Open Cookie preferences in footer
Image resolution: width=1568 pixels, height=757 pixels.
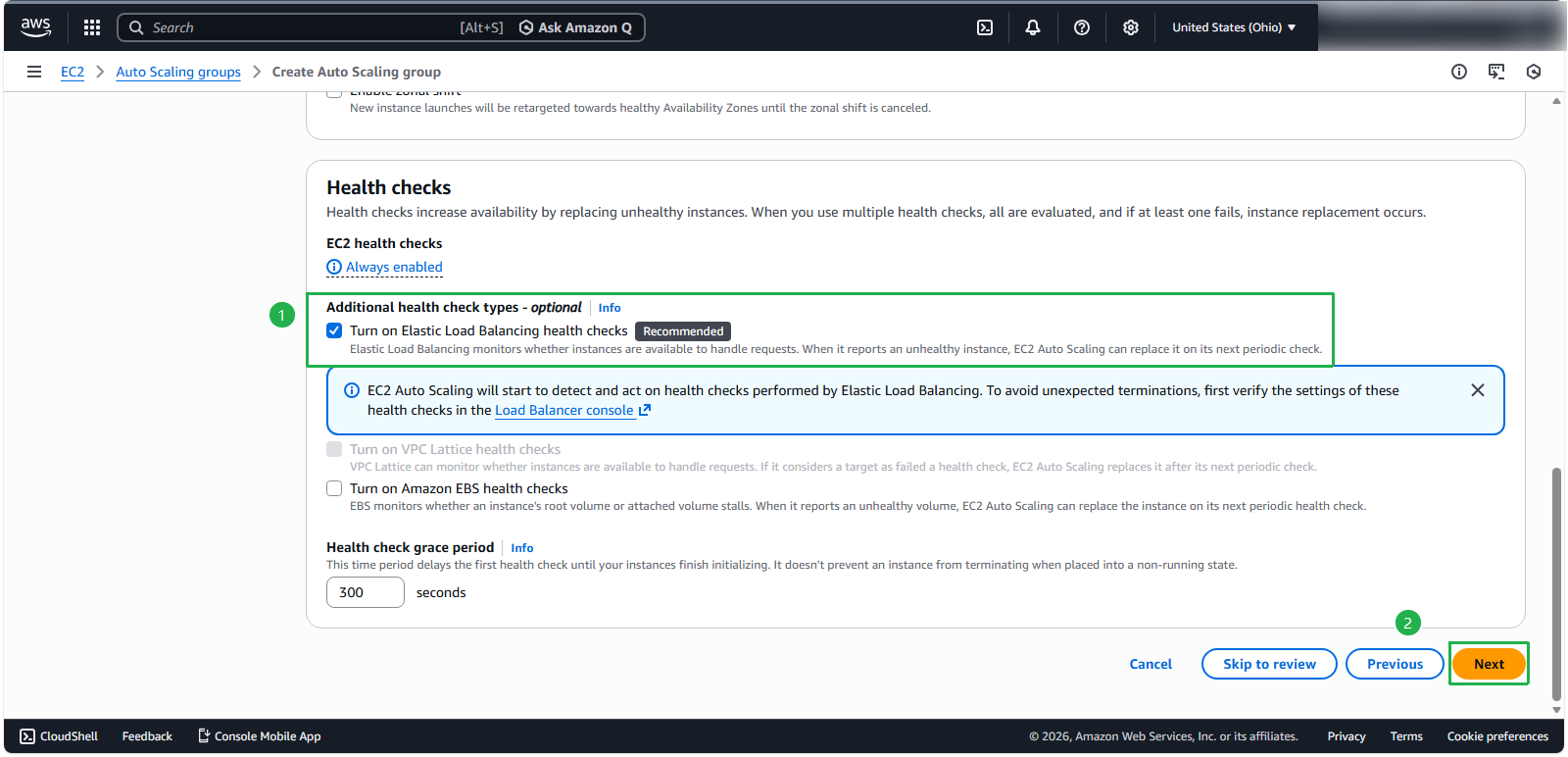[1497, 736]
